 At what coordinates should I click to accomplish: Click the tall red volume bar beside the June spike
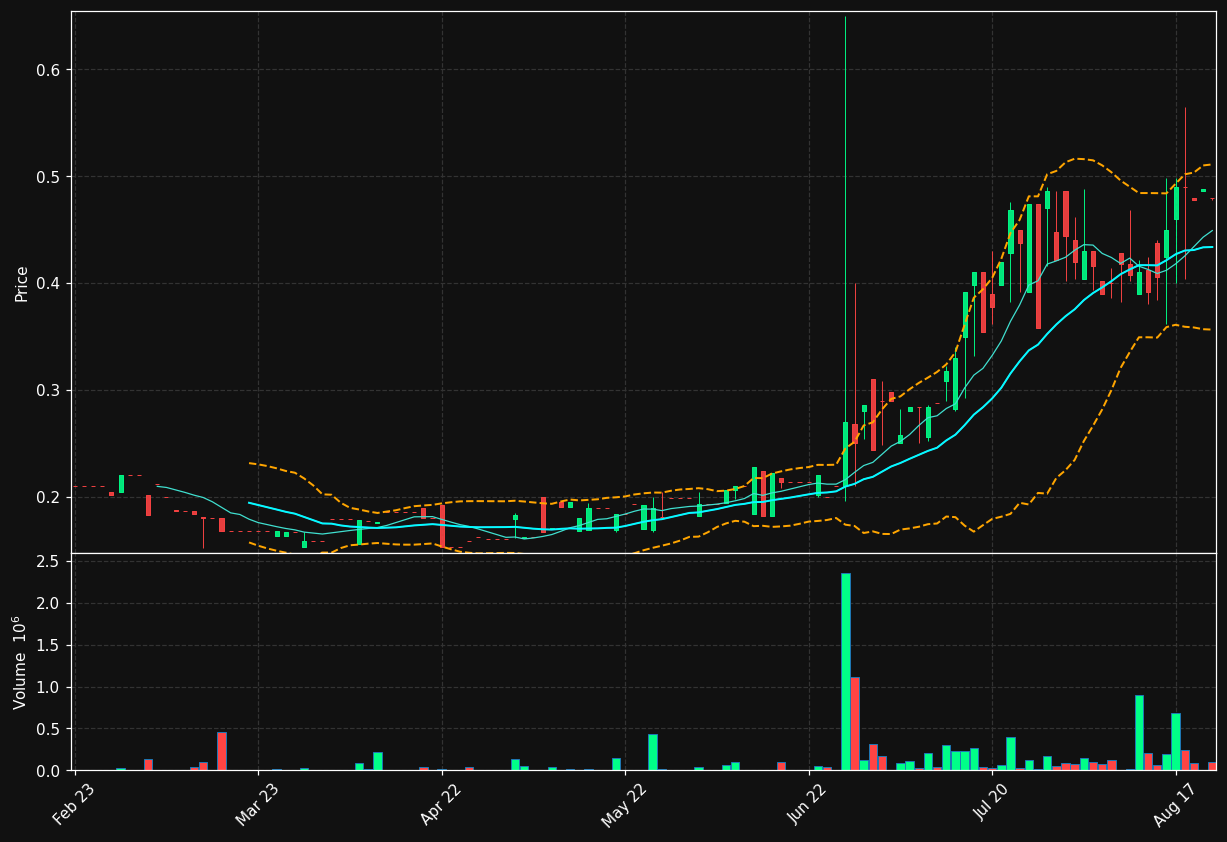tap(855, 724)
